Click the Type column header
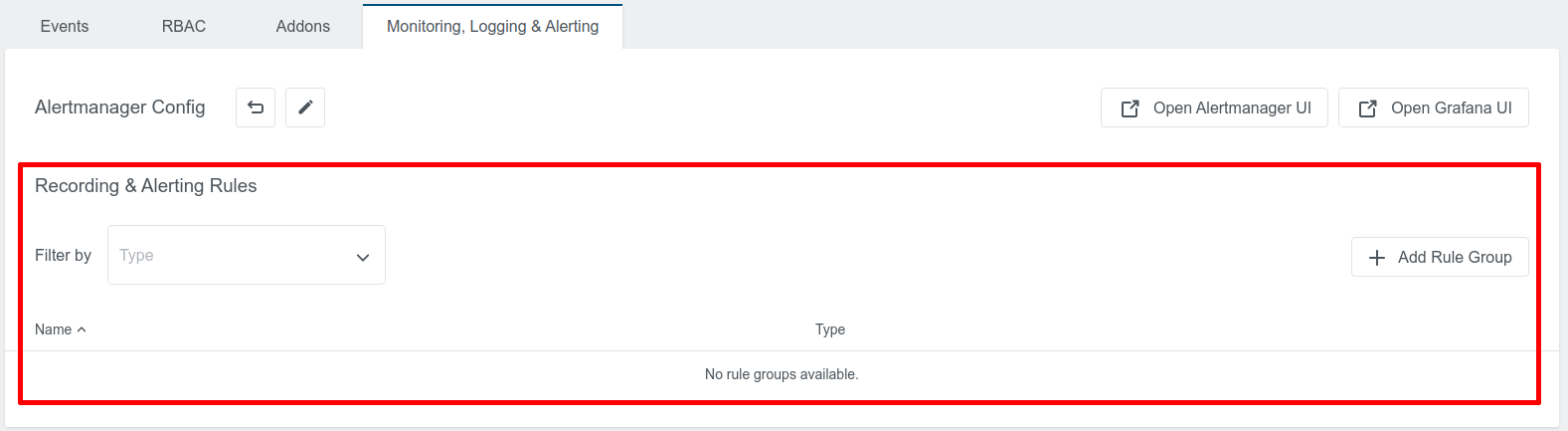Screen dimensions: 1568x431 [x=830, y=329]
